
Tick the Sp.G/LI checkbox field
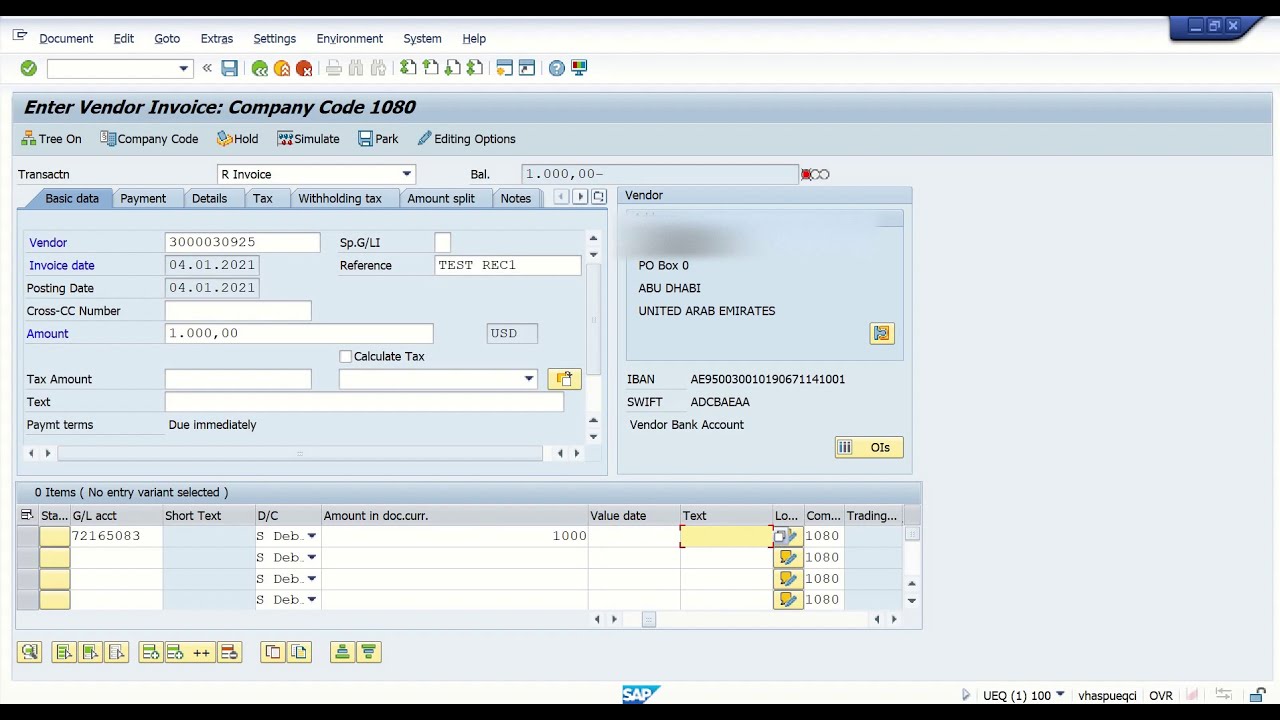click(442, 242)
